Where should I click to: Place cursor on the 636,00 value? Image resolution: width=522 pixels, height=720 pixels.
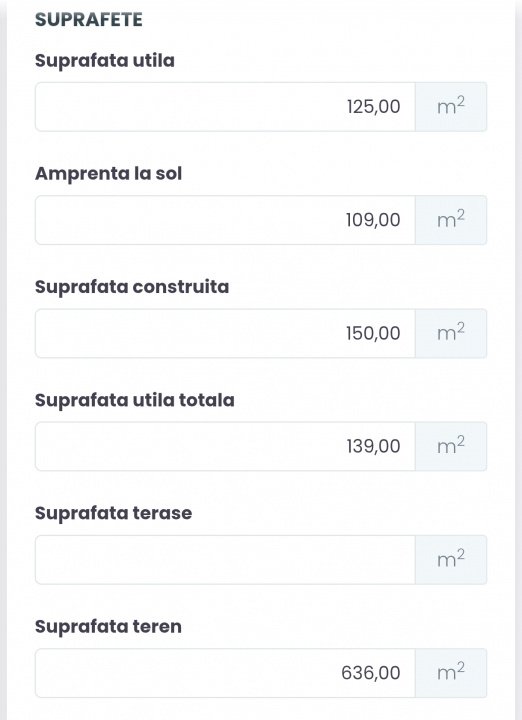pyautogui.click(x=371, y=673)
